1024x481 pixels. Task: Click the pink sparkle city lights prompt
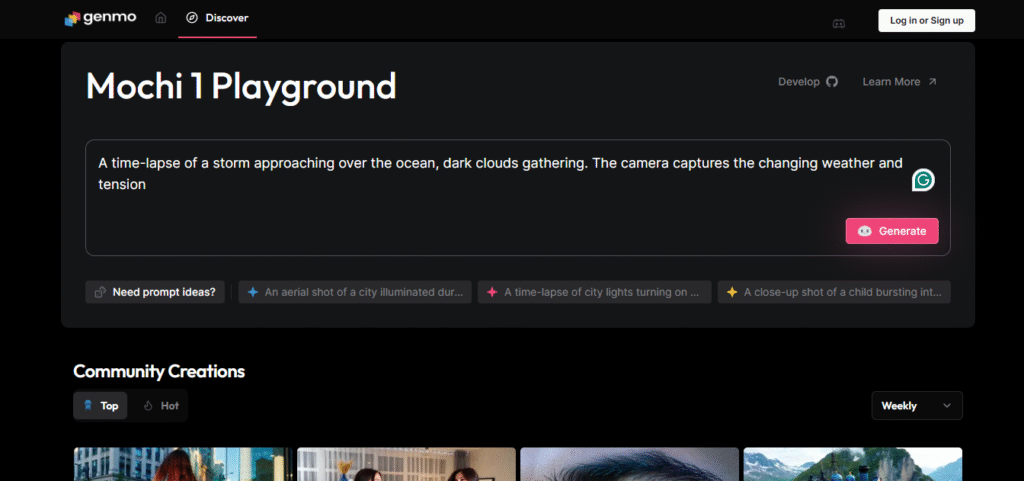point(595,292)
